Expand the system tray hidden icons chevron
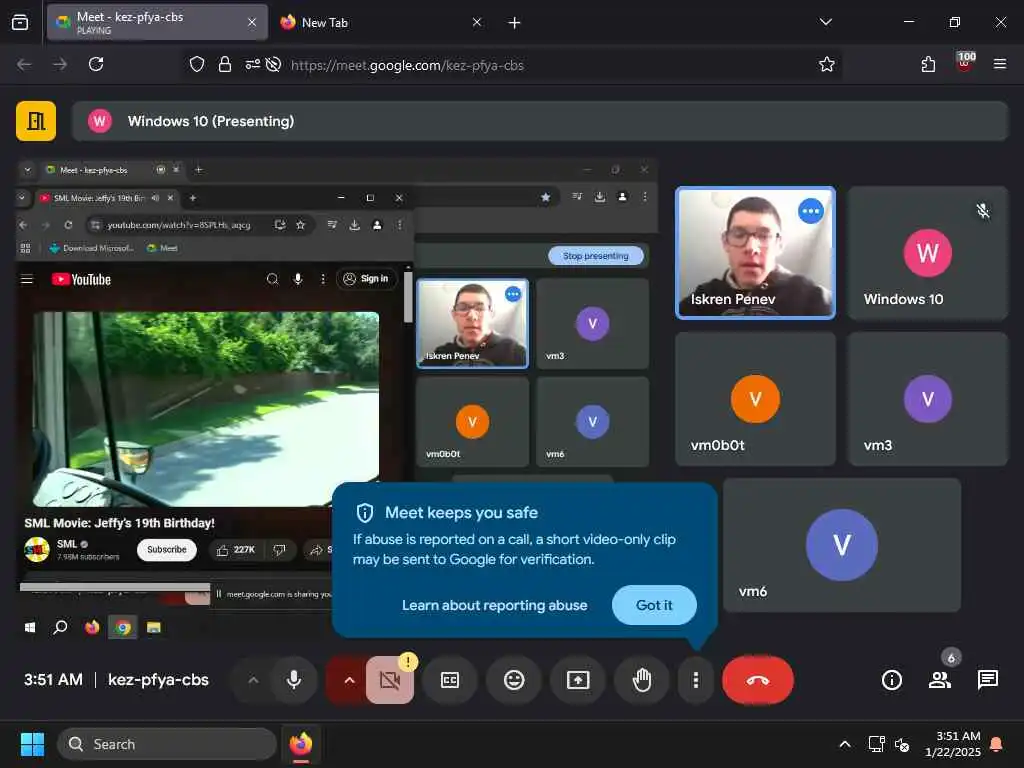This screenshot has width=1024, height=768. (844, 744)
